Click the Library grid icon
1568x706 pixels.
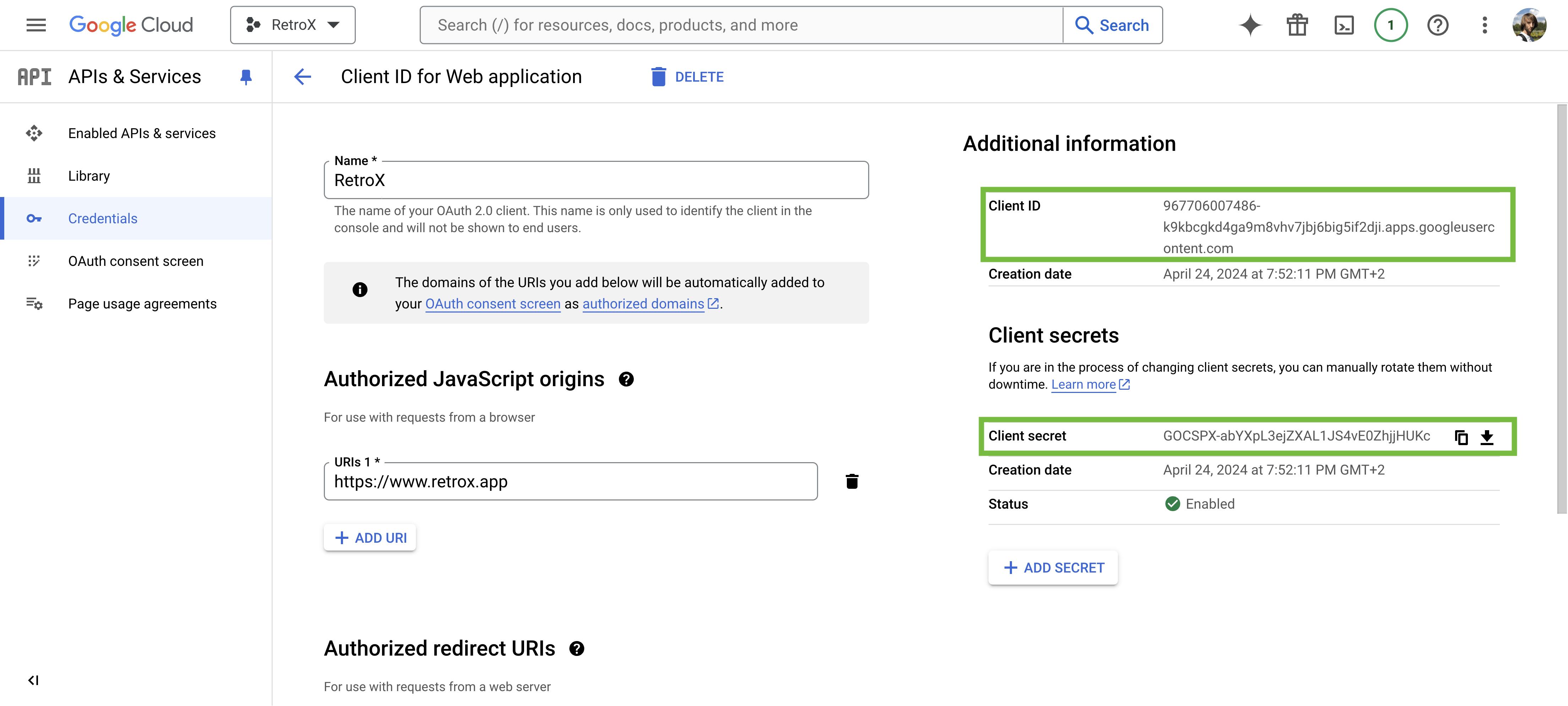click(x=34, y=176)
